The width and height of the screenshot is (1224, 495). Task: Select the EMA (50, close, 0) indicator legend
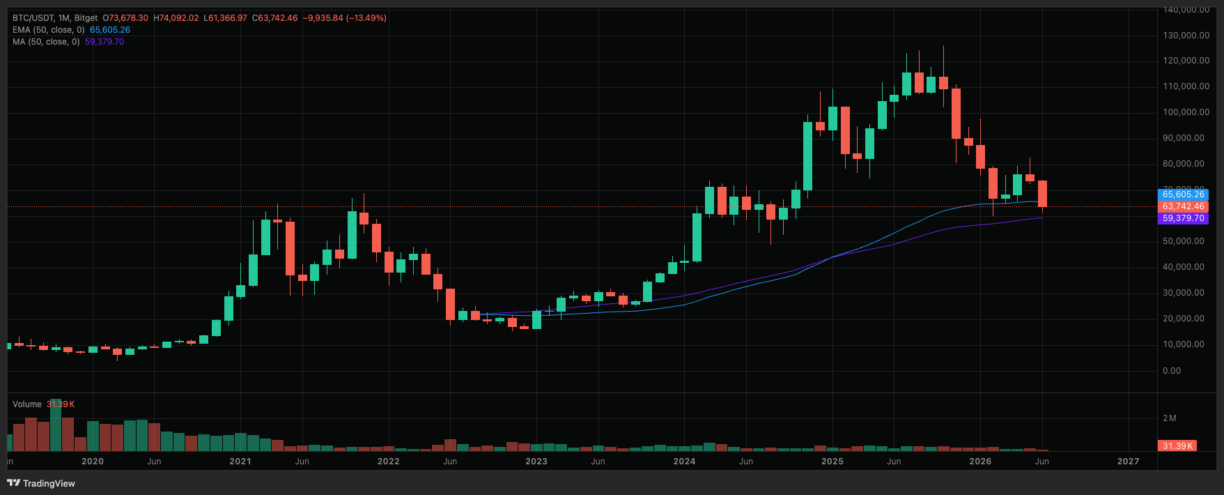46,30
